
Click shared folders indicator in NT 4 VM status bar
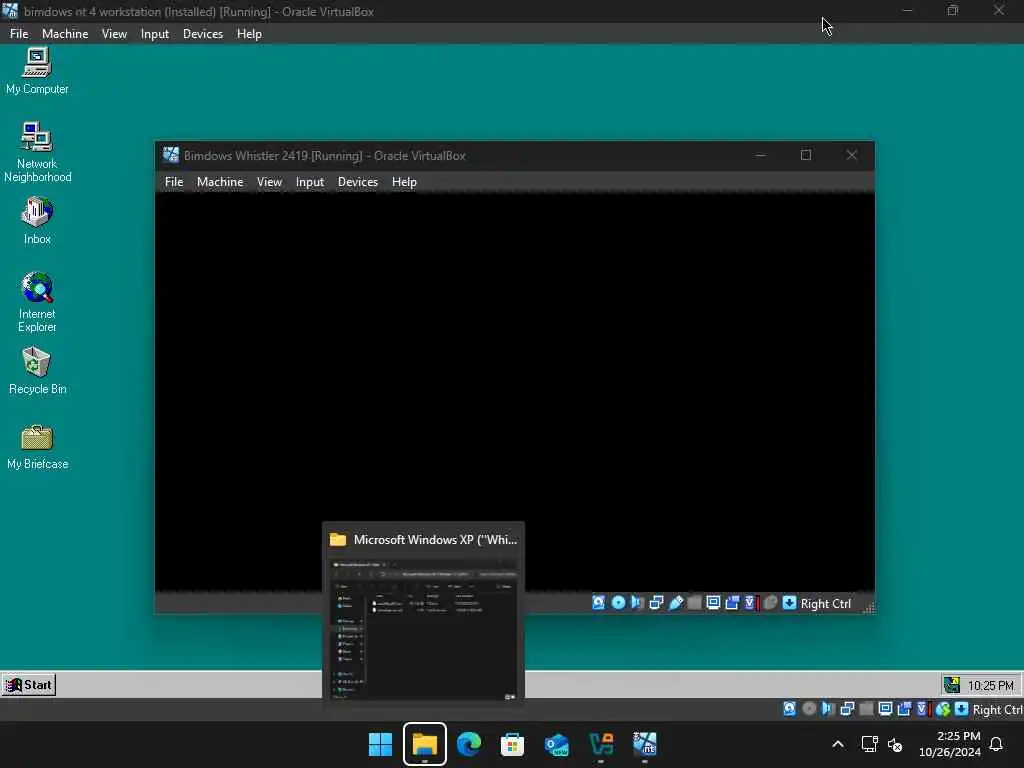point(867,709)
